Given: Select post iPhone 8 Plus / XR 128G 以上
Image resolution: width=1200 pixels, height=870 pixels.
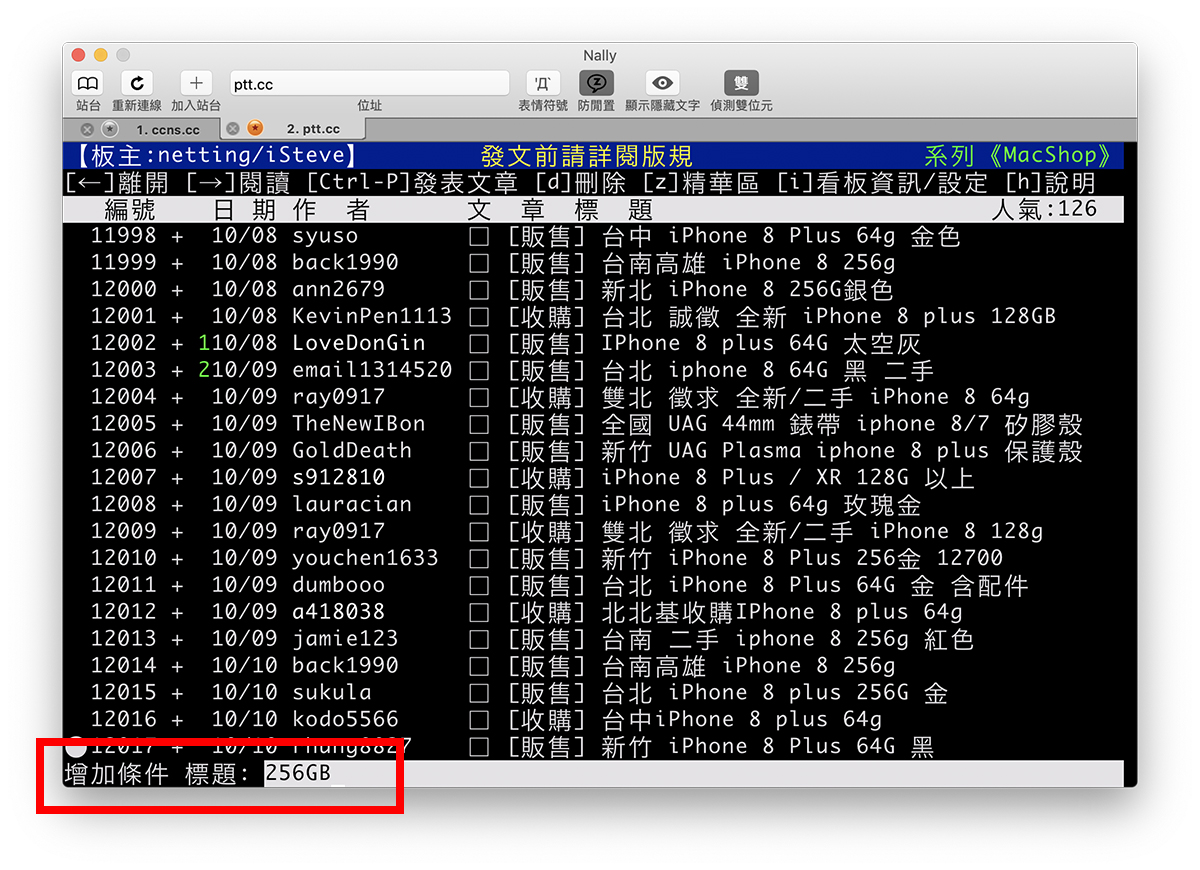Looking at the screenshot, I should pos(593,479).
